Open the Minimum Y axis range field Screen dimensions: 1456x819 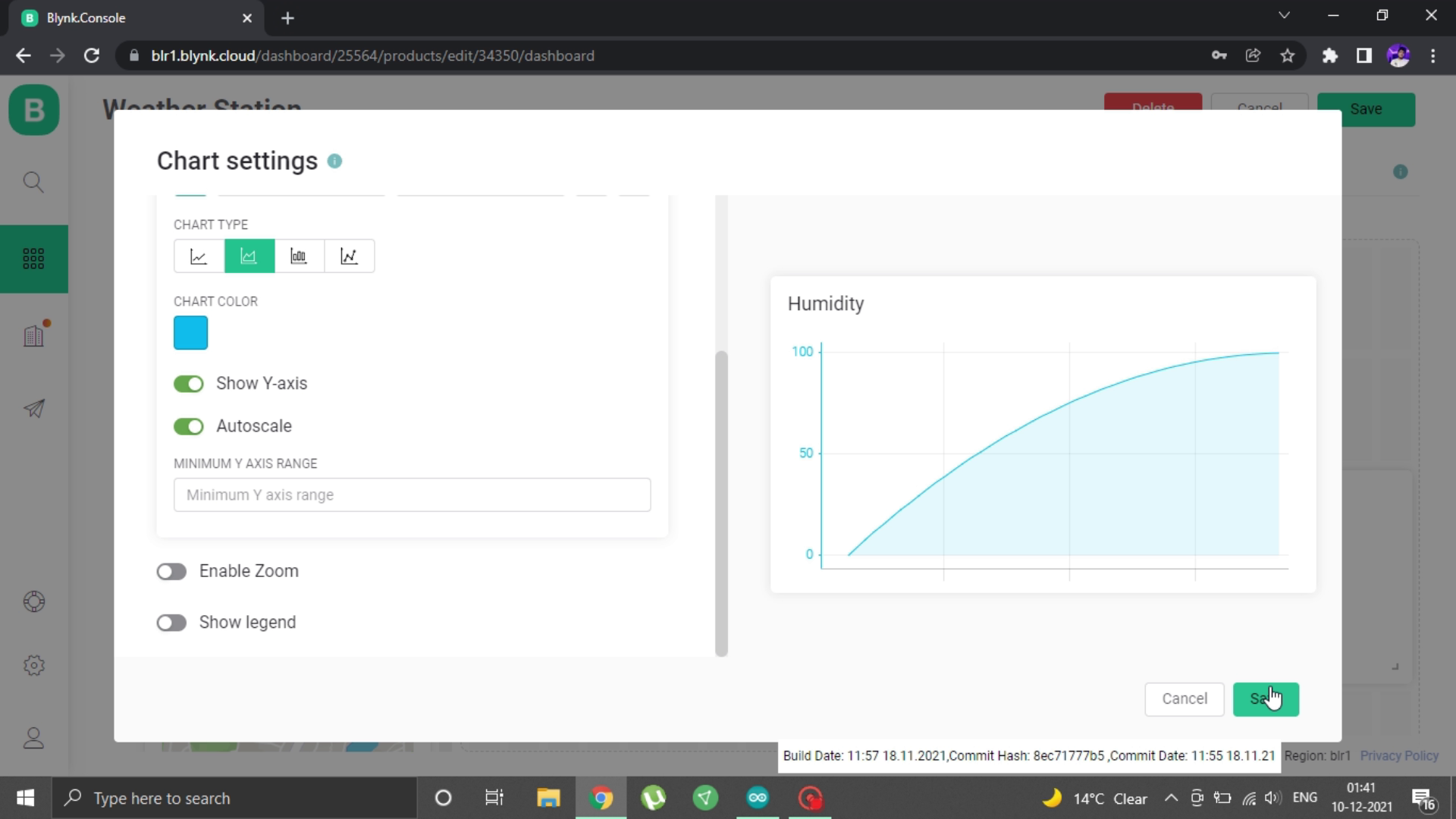coord(413,494)
